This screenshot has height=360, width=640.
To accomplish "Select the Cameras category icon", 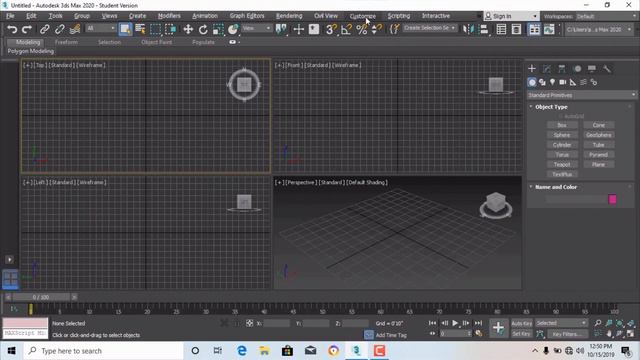I will pyautogui.click(x=563, y=82).
